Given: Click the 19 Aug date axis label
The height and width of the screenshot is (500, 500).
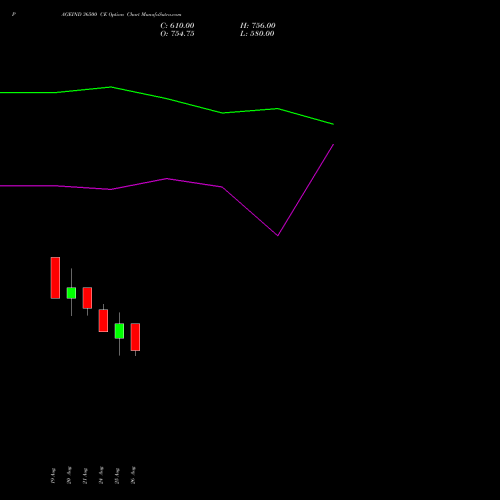Looking at the screenshot, I should (x=53, y=476).
